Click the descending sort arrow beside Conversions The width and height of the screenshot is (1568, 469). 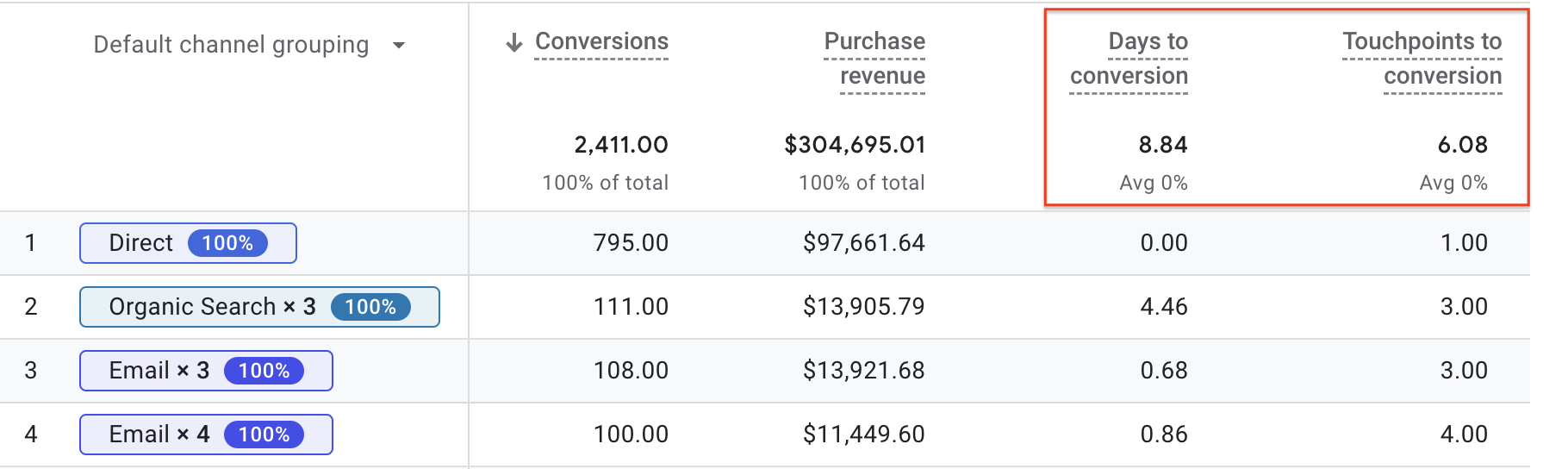click(514, 42)
